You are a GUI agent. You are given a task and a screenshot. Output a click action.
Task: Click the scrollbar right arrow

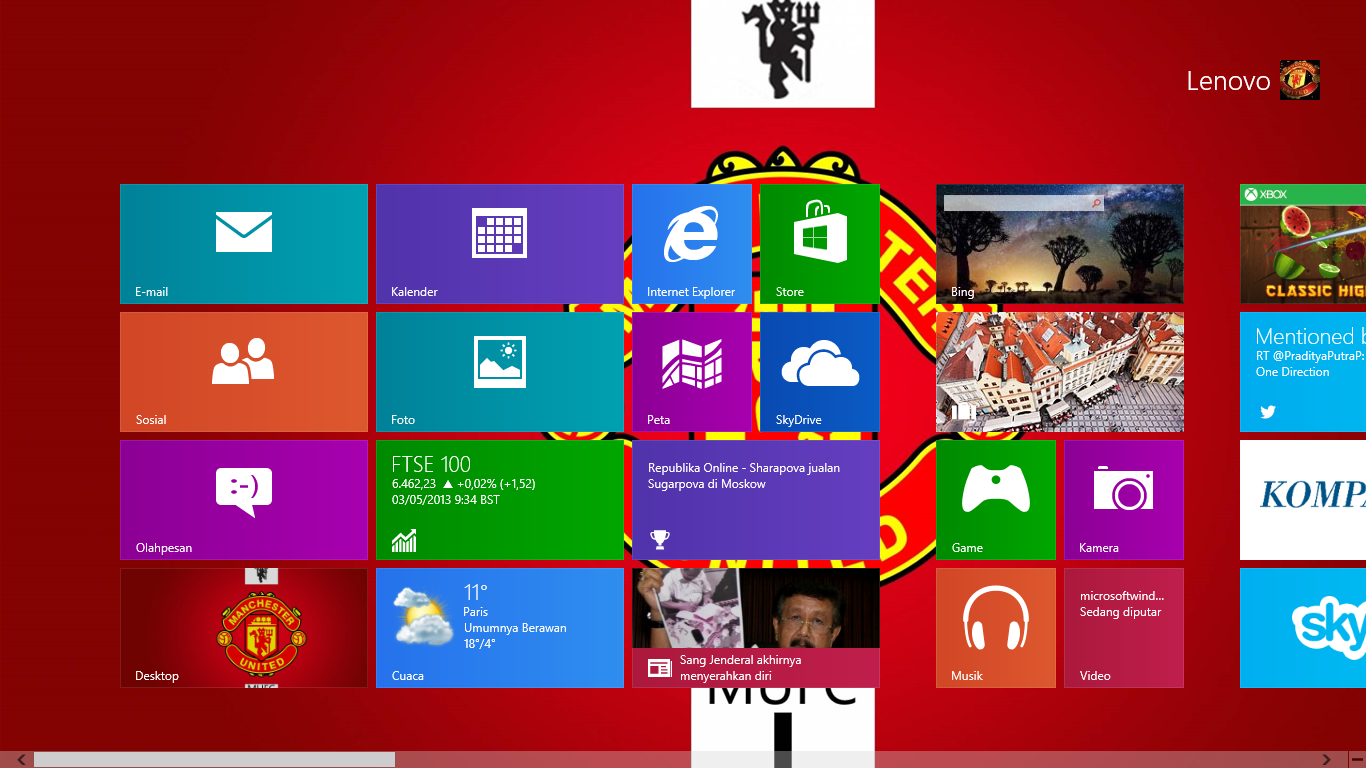(1327, 760)
